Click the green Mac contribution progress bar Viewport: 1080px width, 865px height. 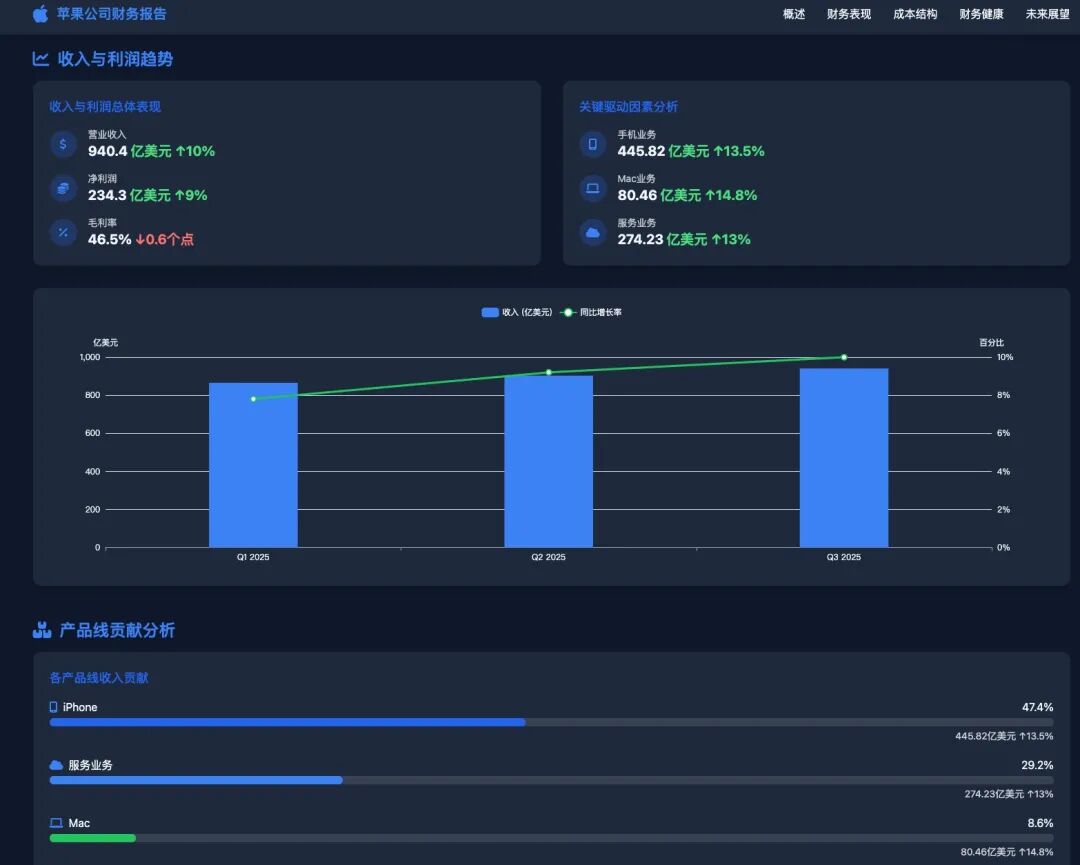click(92, 838)
